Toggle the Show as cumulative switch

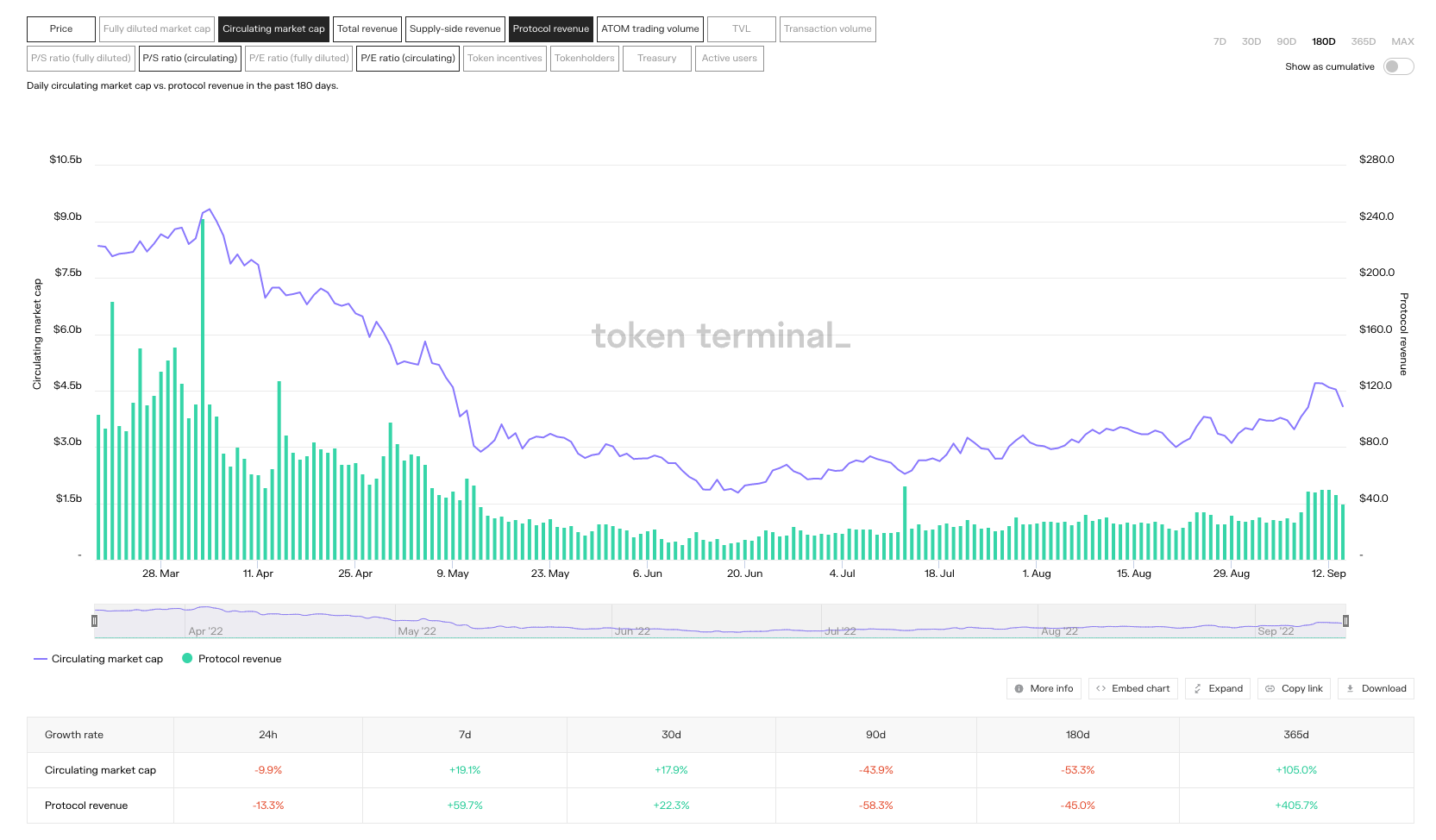(x=1398, y=66)
